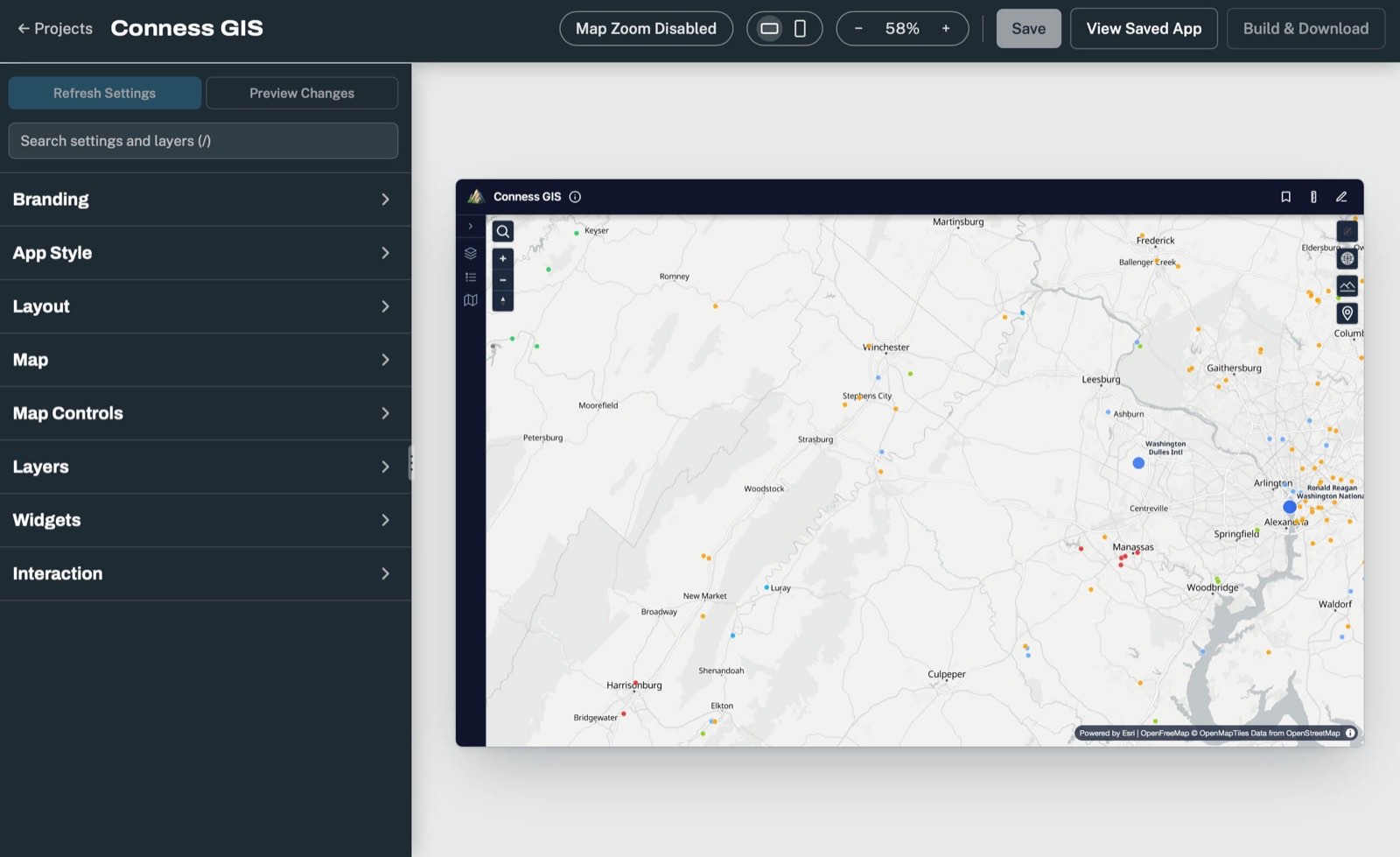Switch preview to desktop device view
1400x857 pixels.
769,29
